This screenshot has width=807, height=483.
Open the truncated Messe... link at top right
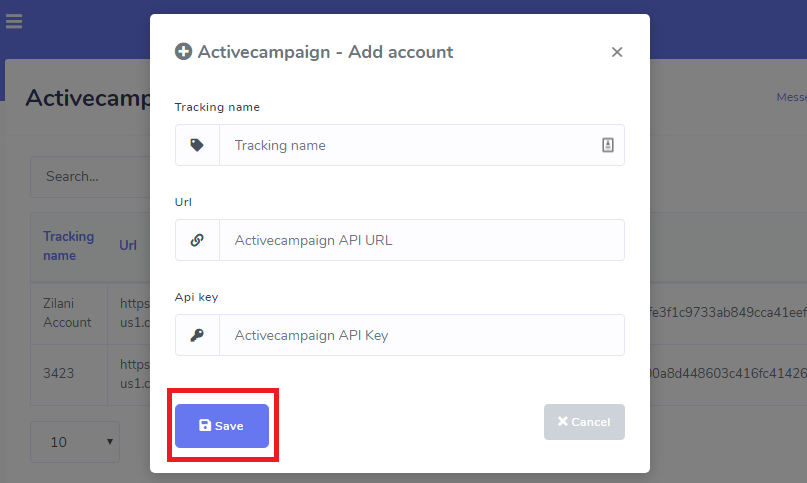pyautogui.click(x=791, y=98)
